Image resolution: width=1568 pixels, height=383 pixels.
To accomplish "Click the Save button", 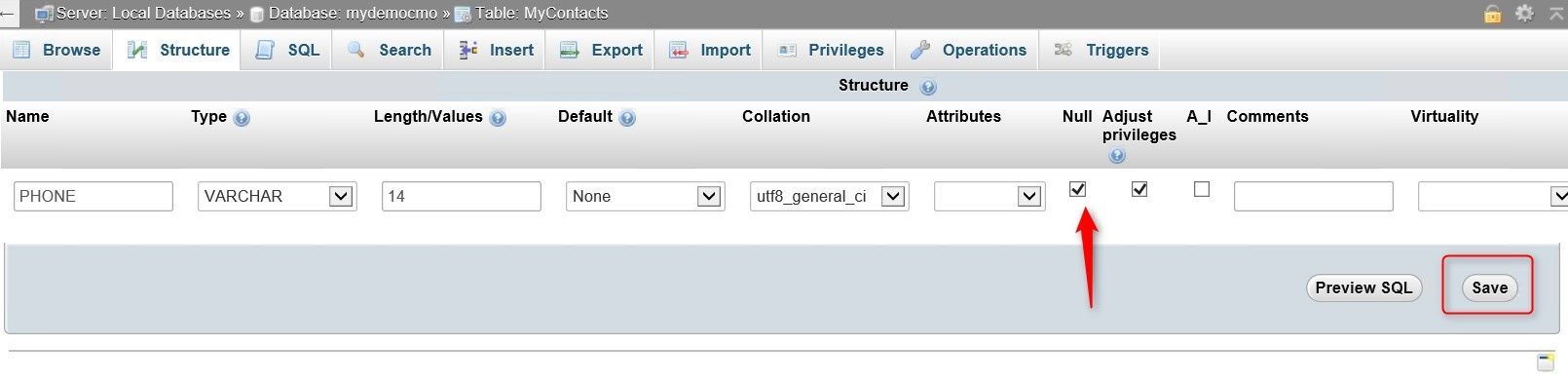I will coord(1489,287).
